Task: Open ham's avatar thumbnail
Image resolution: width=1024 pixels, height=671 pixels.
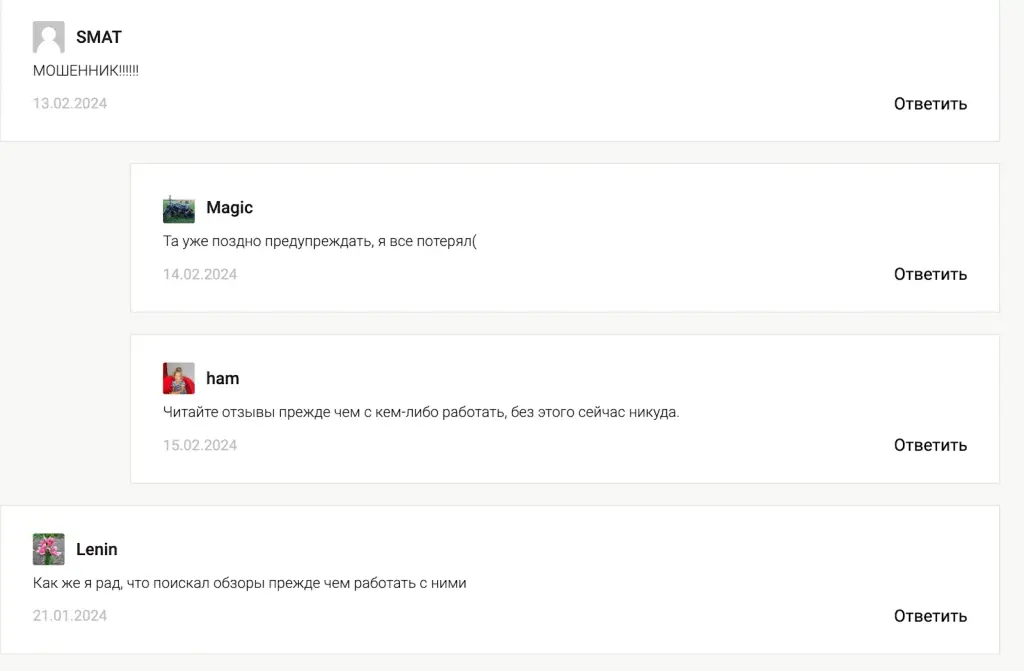Action: [178, 378]
